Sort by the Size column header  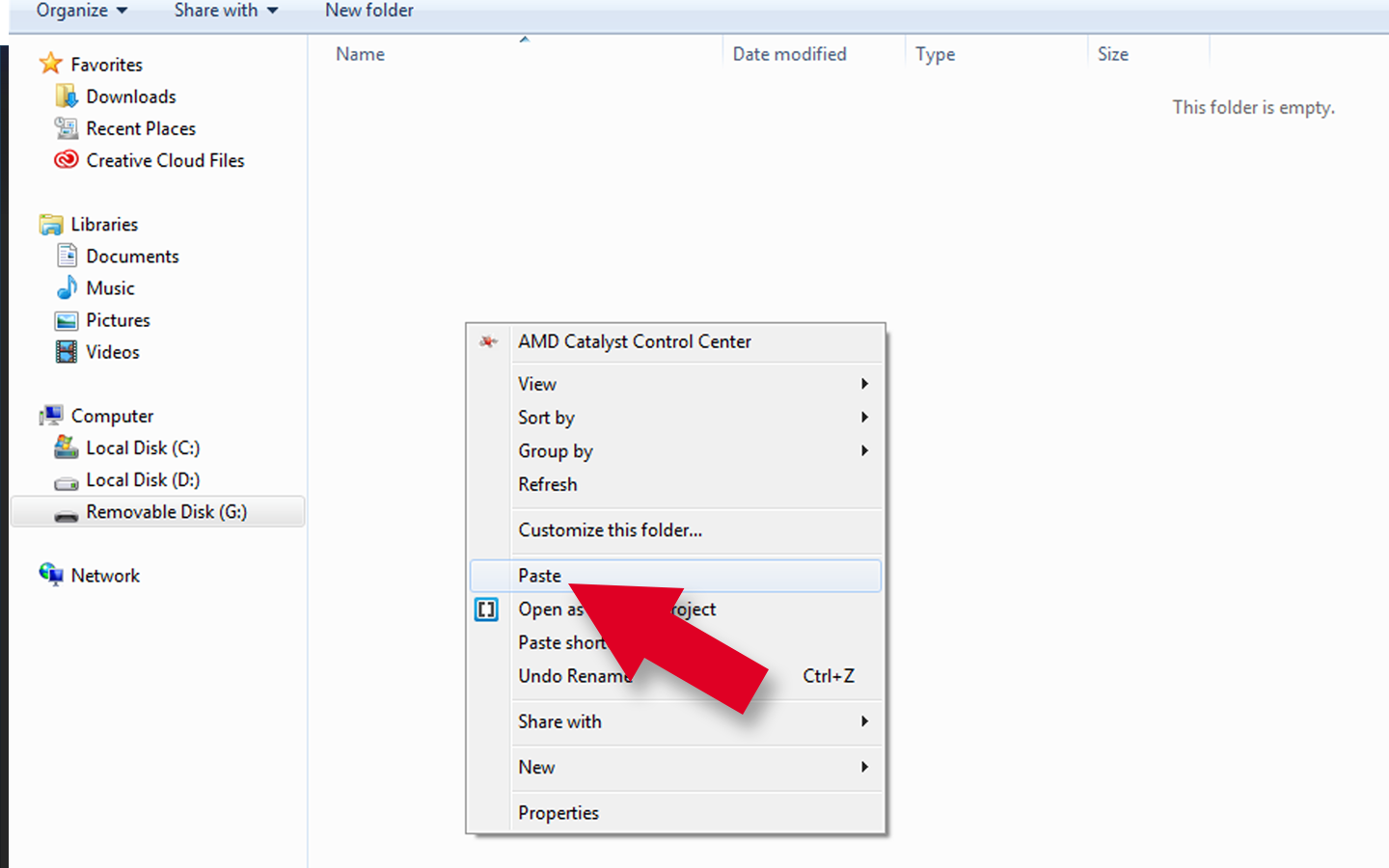click(x=1112, y=54)
